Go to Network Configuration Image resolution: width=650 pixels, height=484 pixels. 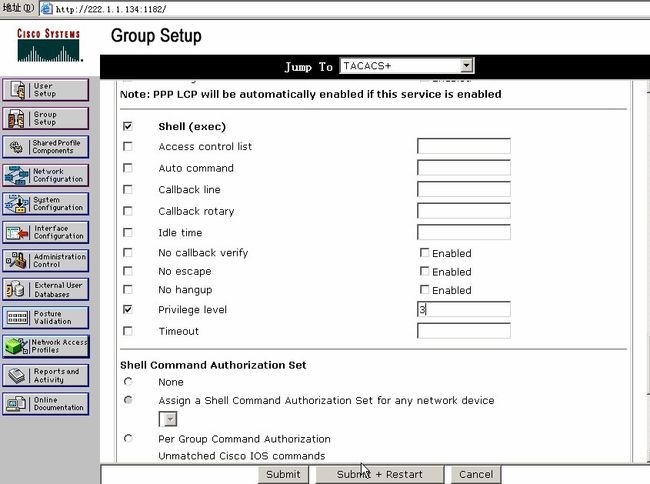tap(45, 175)
